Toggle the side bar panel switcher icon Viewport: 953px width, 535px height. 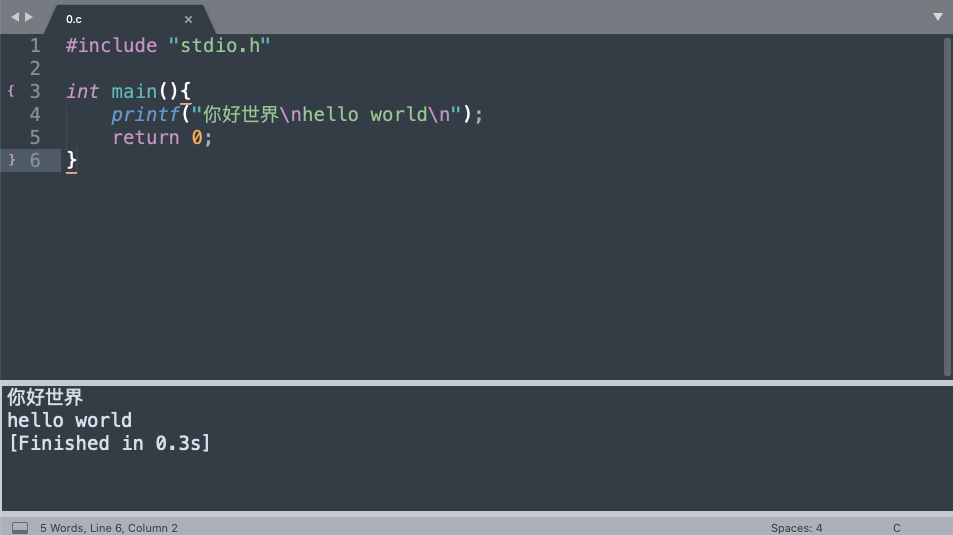pos(20,528)
